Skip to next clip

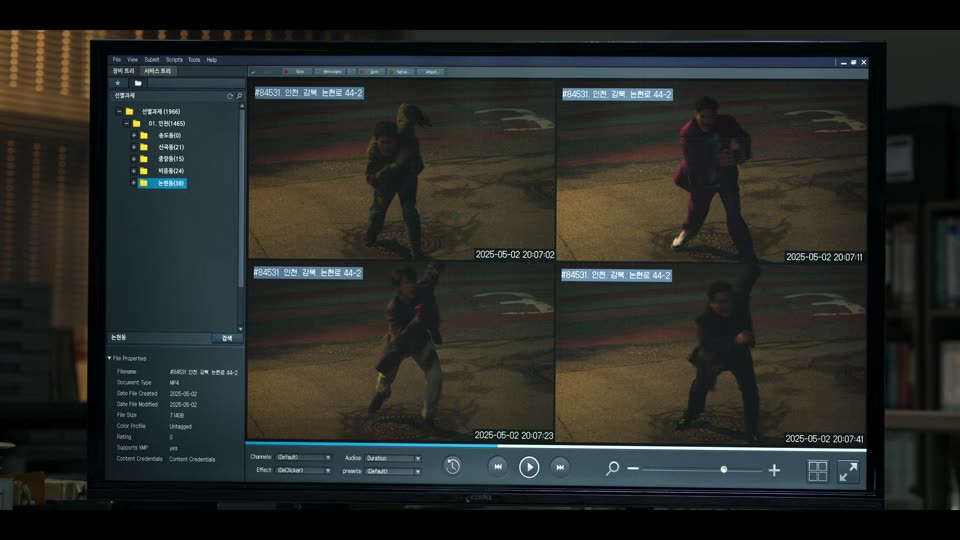560,467
